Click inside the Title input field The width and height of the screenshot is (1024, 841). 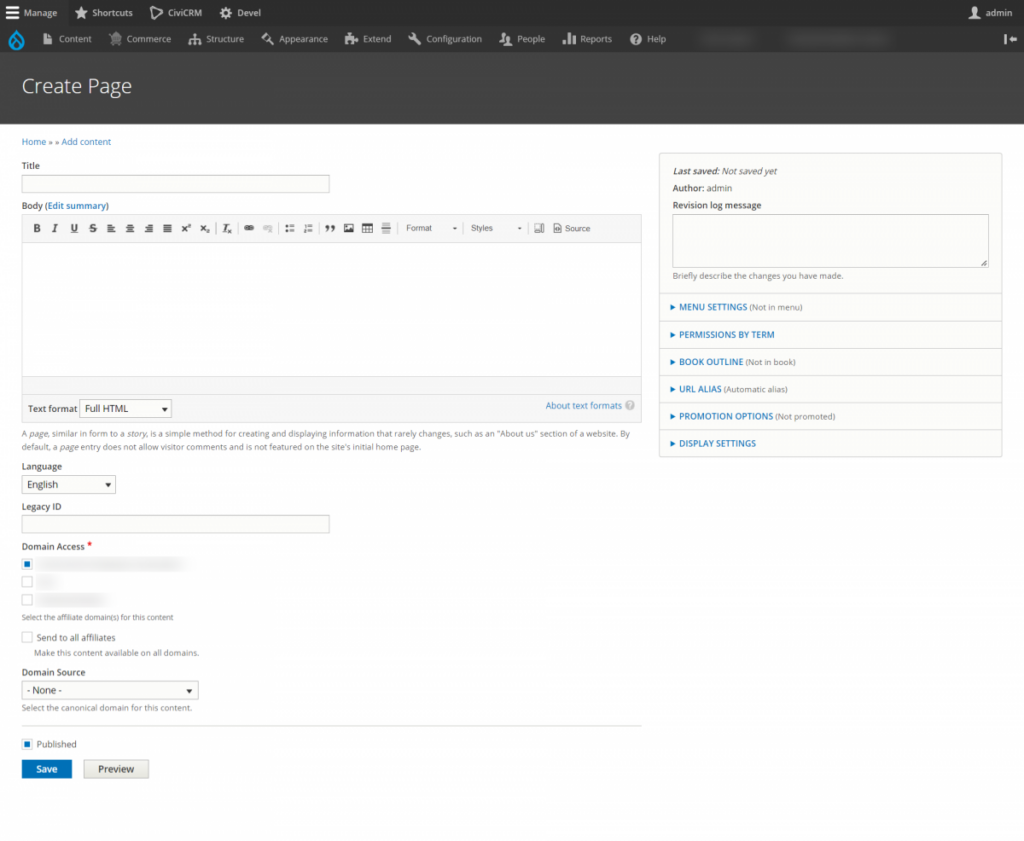point(175,184)
